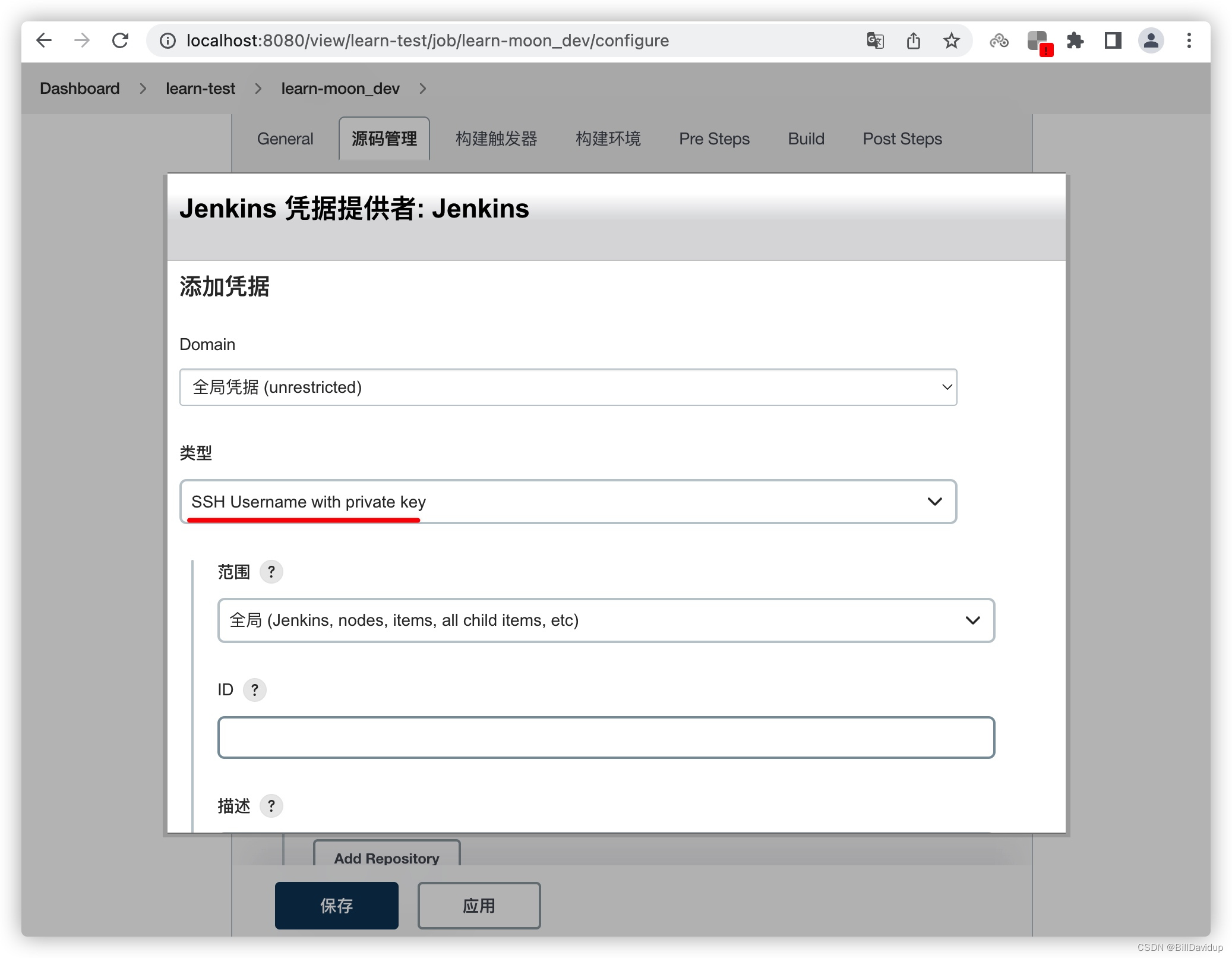Switch to the 构建触发器 tab
Image resolution: width=1232 pixels, height=958 pixels.
coord(496,139)
